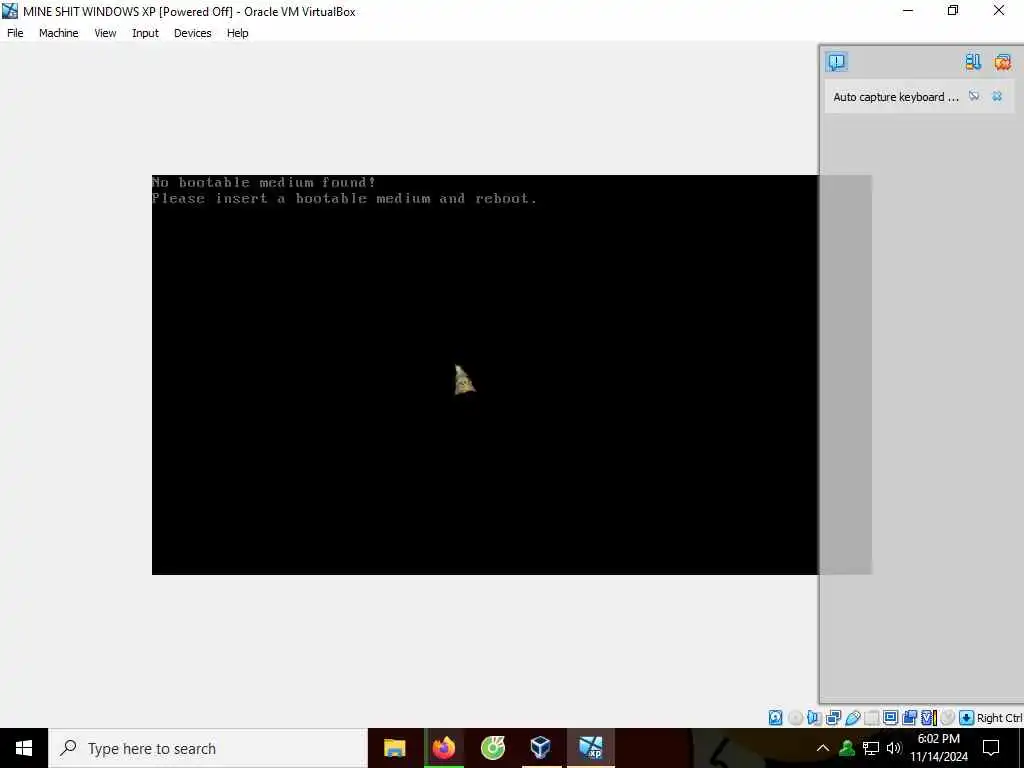The height and width of the screenshot is (768, 1024).
Task: Open the View menu
Action: [104, 33]
